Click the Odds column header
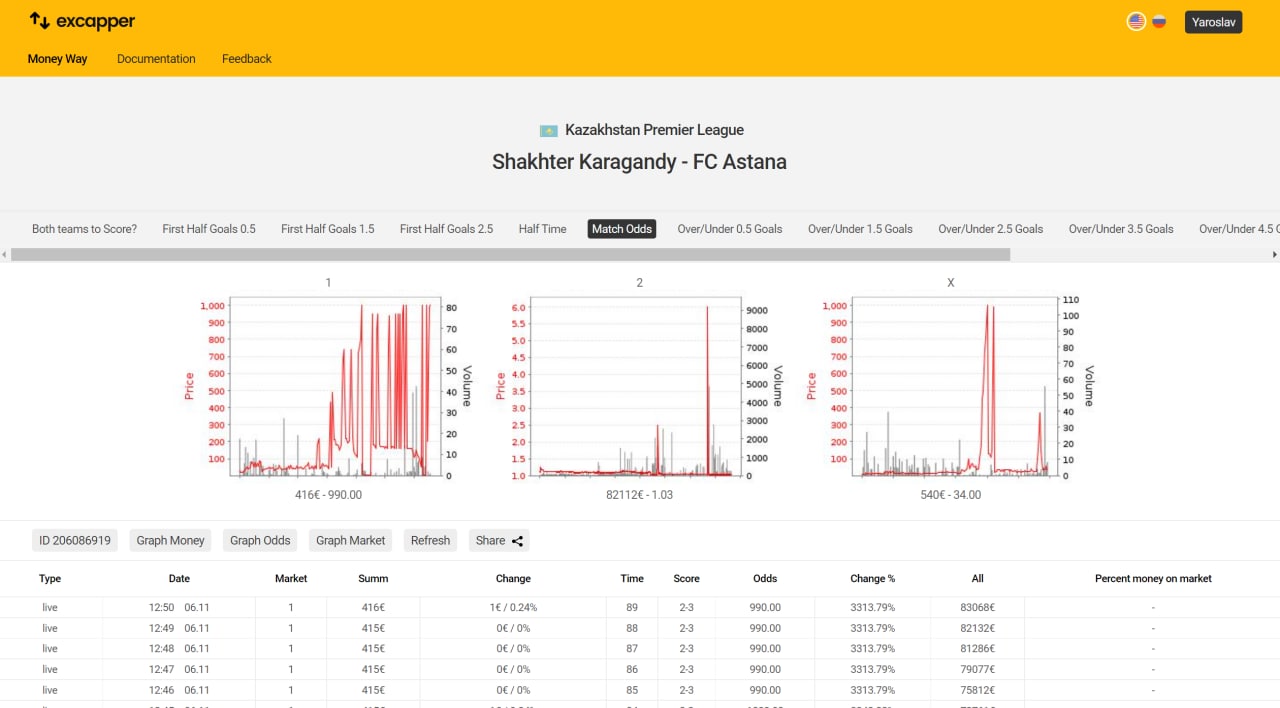This screenshot has height=708, width=1280. (765, 579)
